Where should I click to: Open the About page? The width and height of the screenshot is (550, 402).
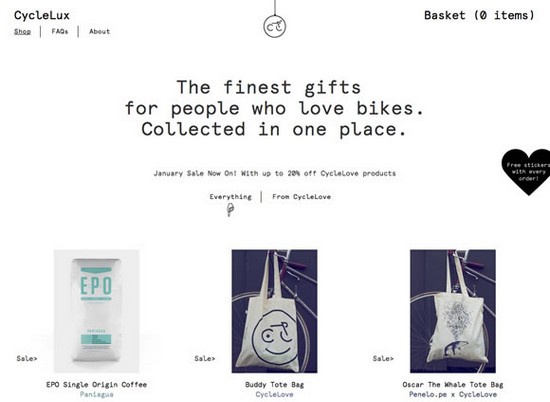(100, 31)
